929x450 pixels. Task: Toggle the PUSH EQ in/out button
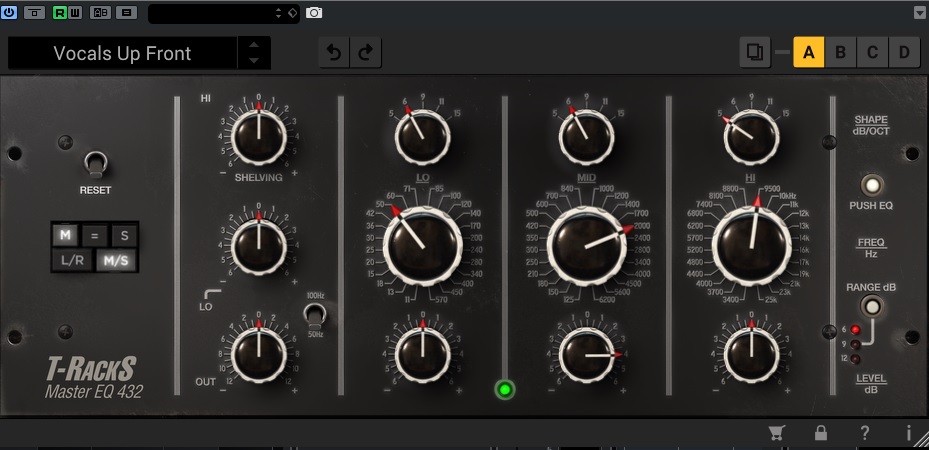pyautogui.click(x=872, y=185)
